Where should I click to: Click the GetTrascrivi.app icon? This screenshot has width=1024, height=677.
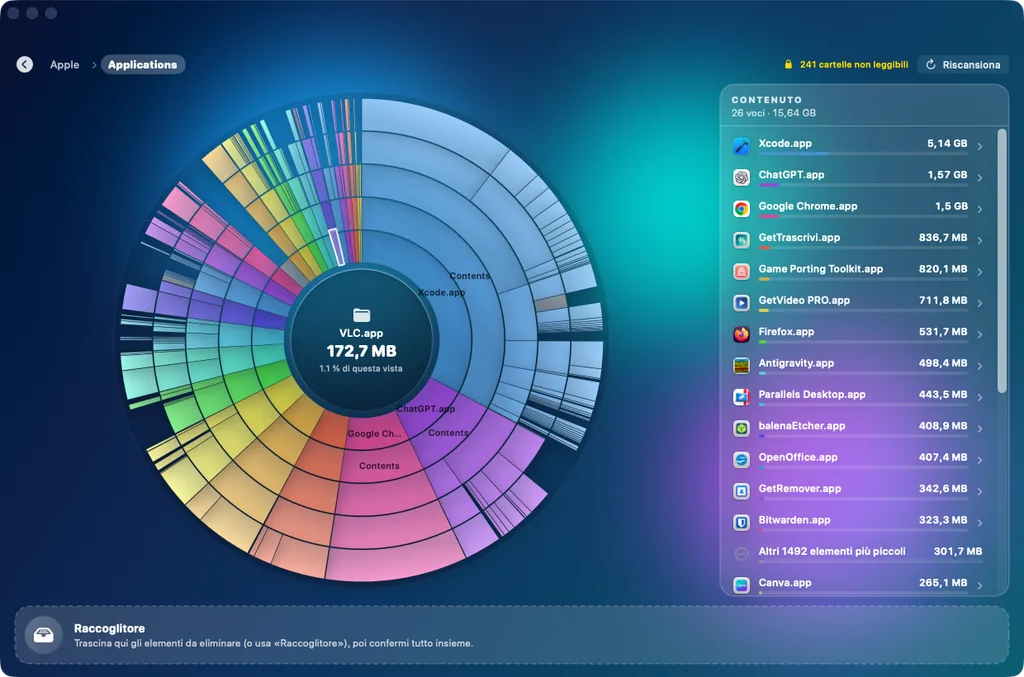click(x=741, y=240)
